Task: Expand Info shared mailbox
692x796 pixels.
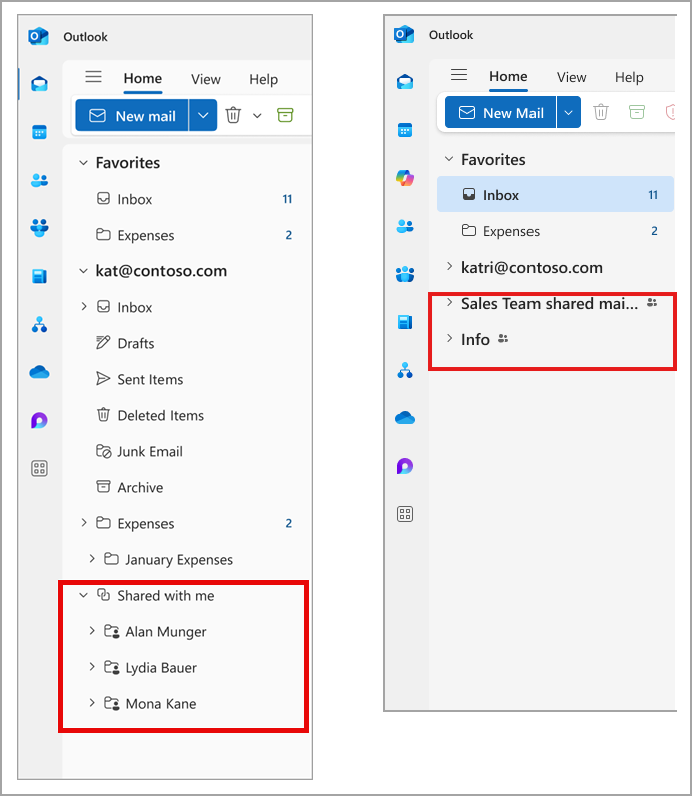Action: coord(449,339)
